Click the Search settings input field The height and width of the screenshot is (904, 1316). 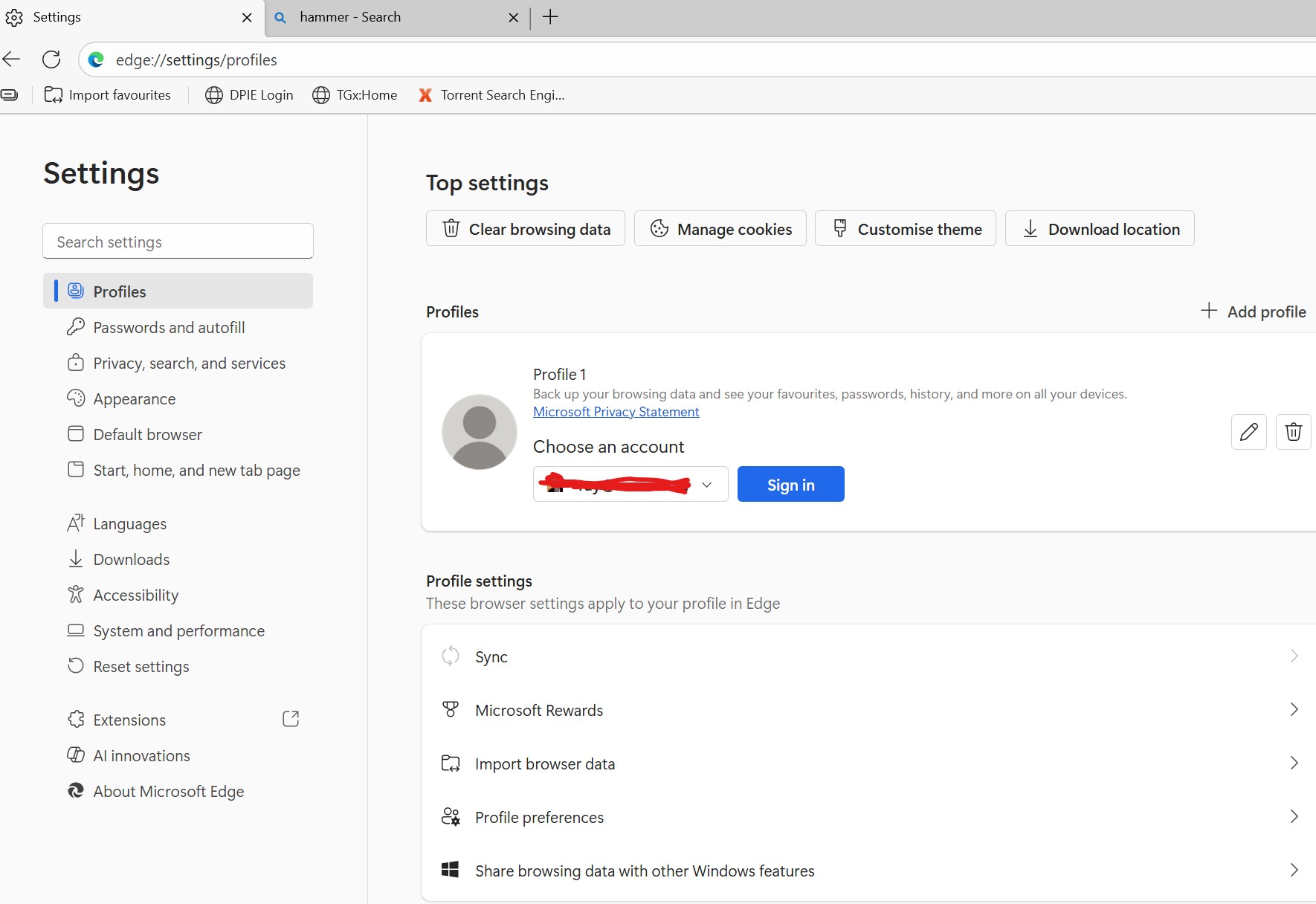(178, 242)
